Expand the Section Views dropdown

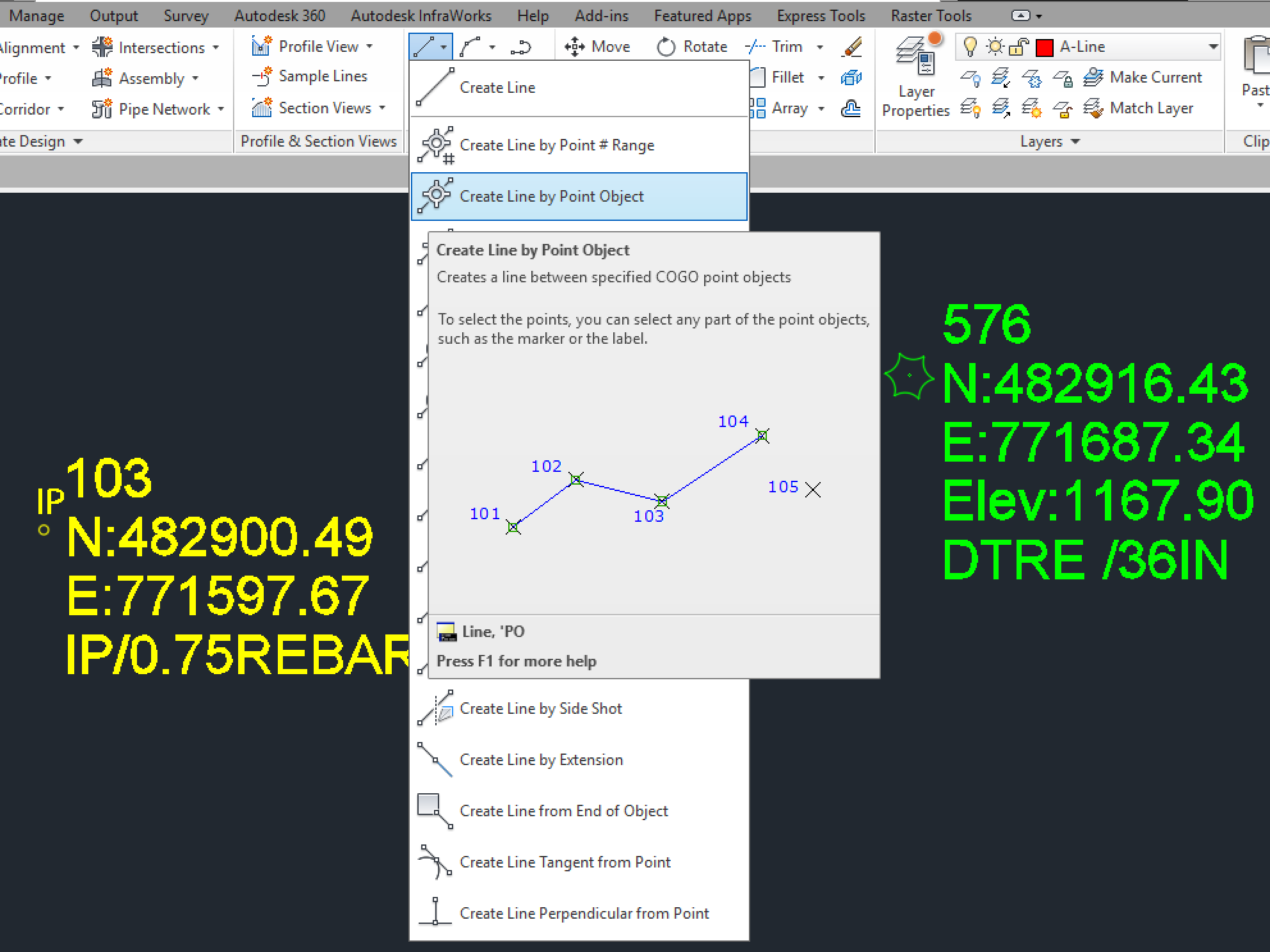382,108
